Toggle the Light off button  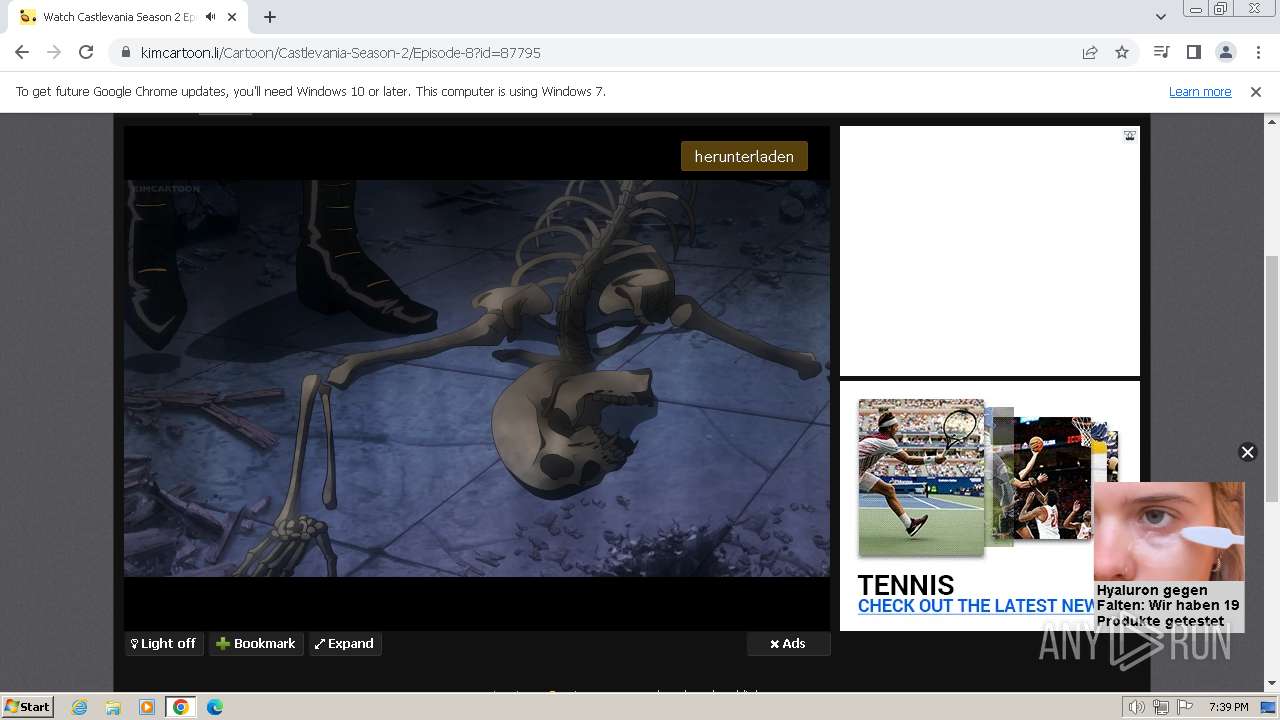tap(164, 644)
